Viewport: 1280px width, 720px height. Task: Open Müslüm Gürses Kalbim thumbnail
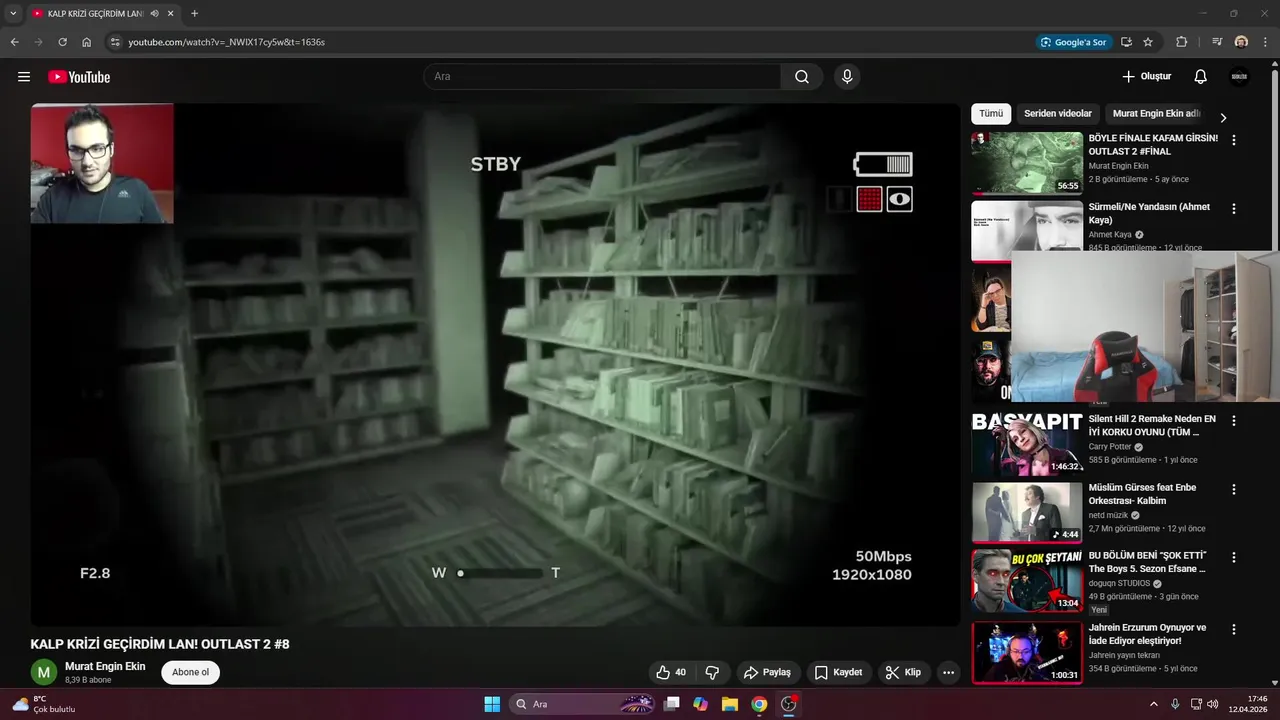[1027, 512]
